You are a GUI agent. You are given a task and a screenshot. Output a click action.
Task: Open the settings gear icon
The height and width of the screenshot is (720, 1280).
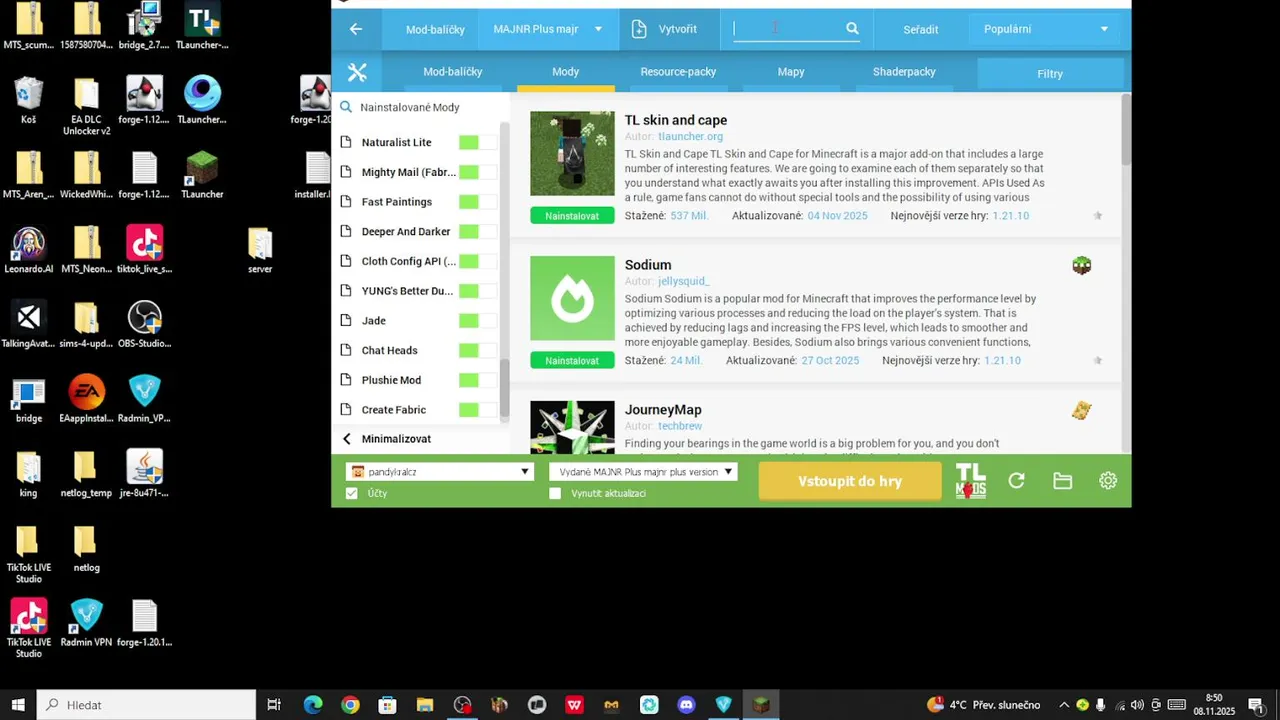tap(1108, 481)
